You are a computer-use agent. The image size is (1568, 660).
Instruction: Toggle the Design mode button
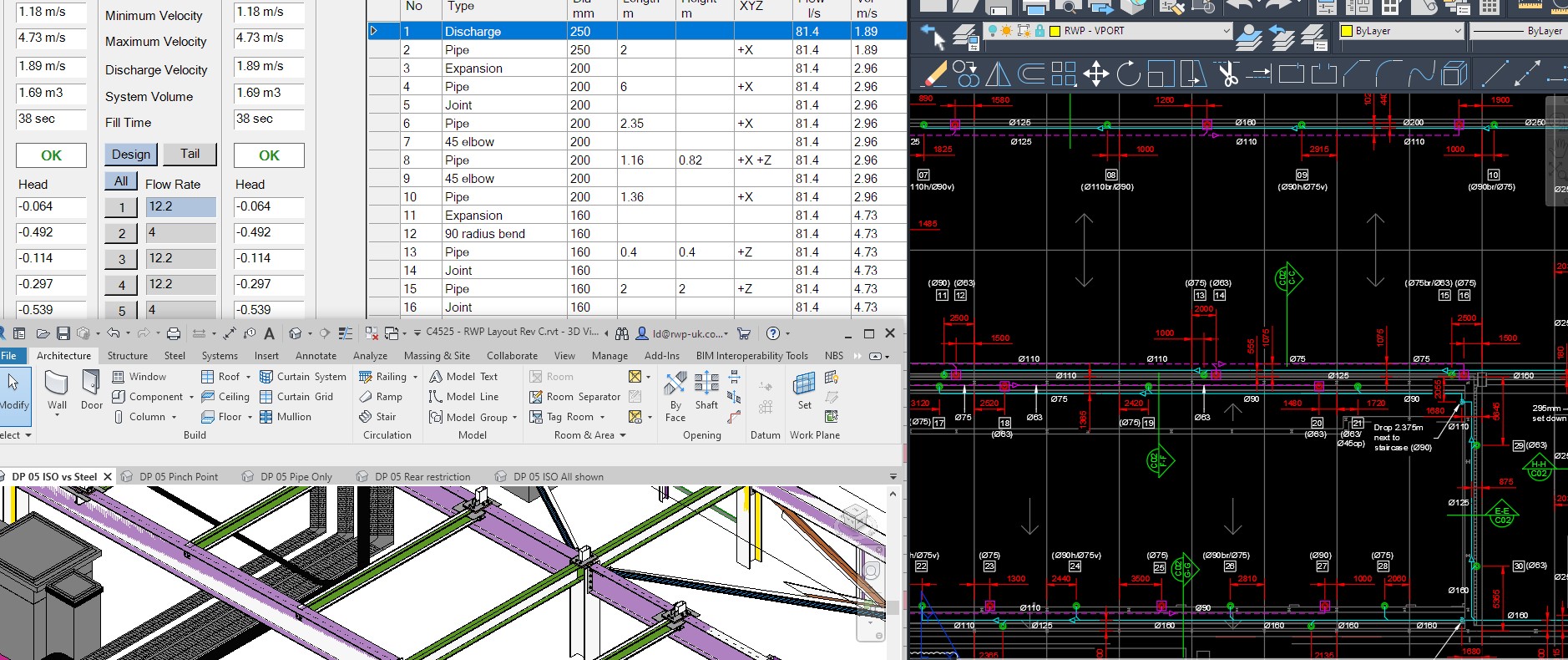click(131, 154)
